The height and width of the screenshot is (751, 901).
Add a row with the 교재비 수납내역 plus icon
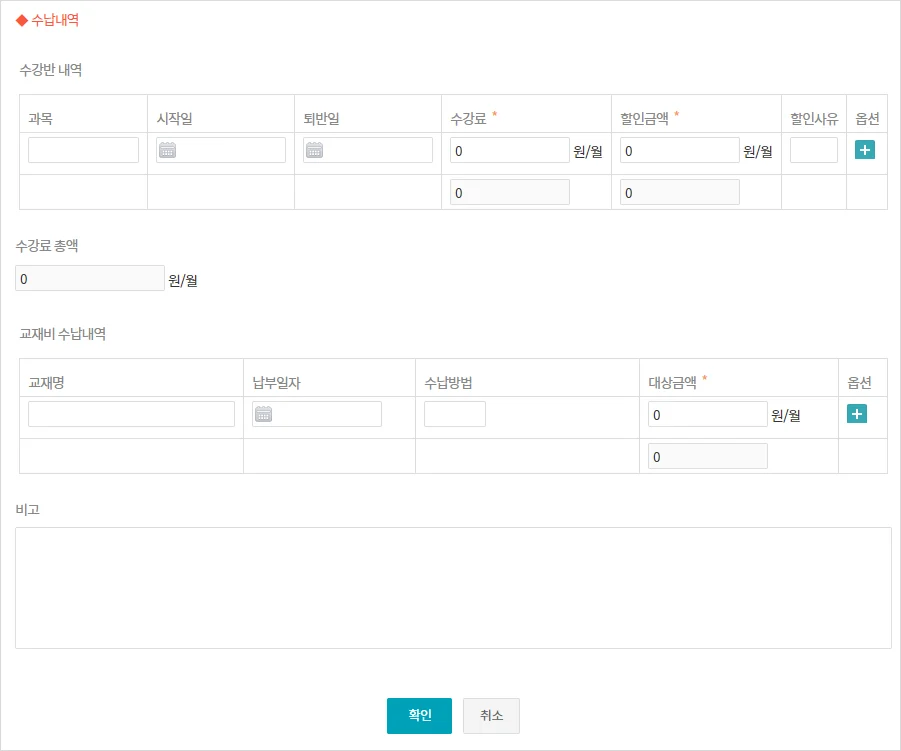click(857, 414)
